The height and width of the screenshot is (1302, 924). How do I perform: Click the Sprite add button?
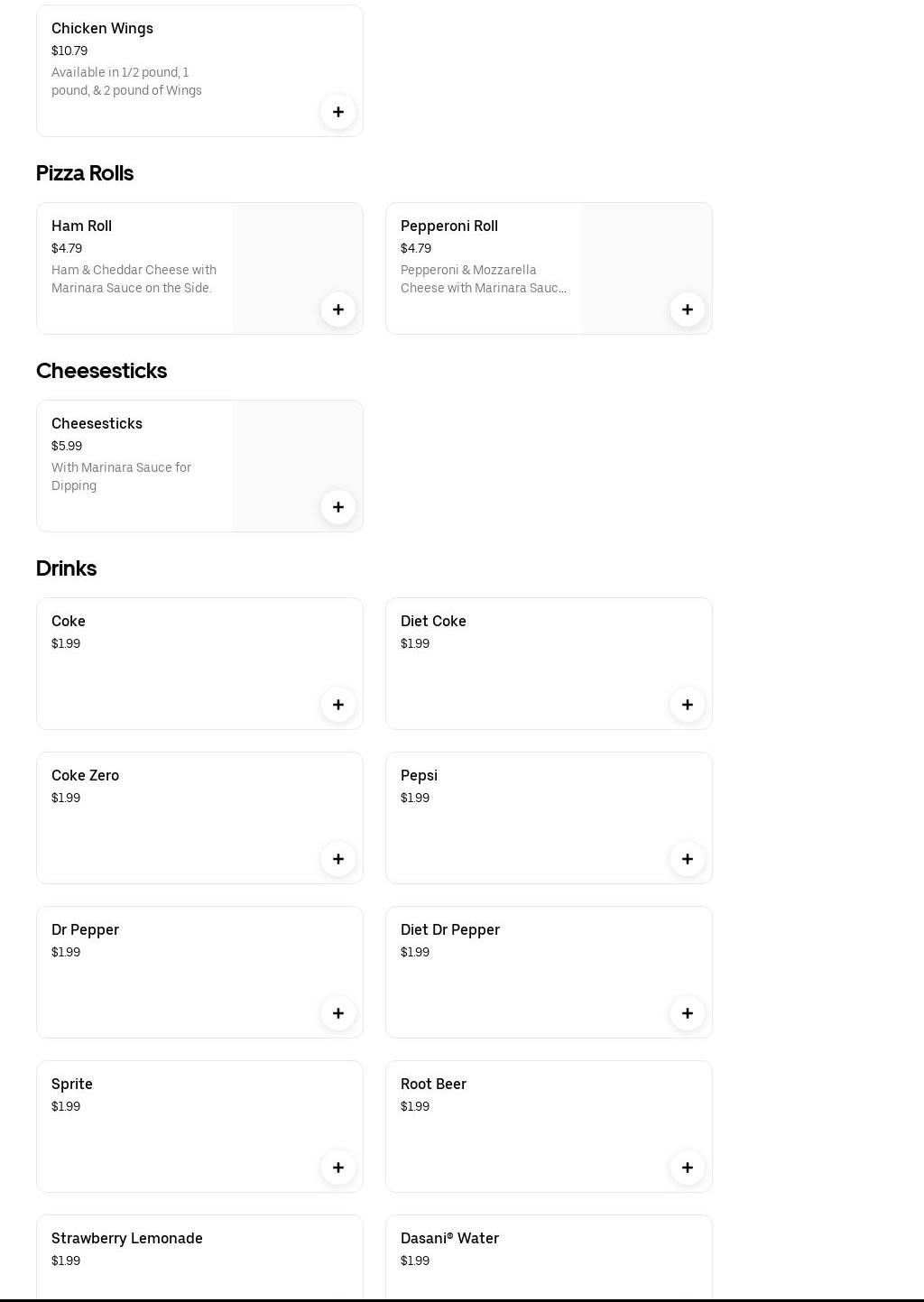tap(338, 1168)
